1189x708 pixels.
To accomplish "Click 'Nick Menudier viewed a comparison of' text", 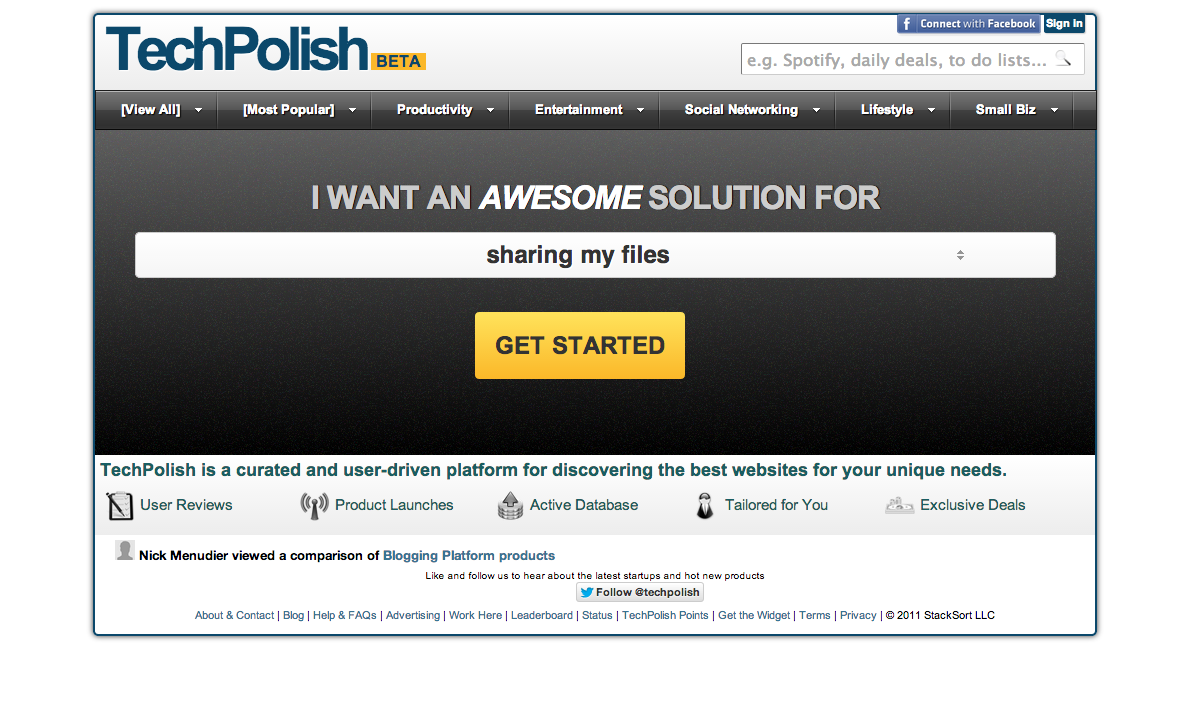I will (x=259, y=556).
